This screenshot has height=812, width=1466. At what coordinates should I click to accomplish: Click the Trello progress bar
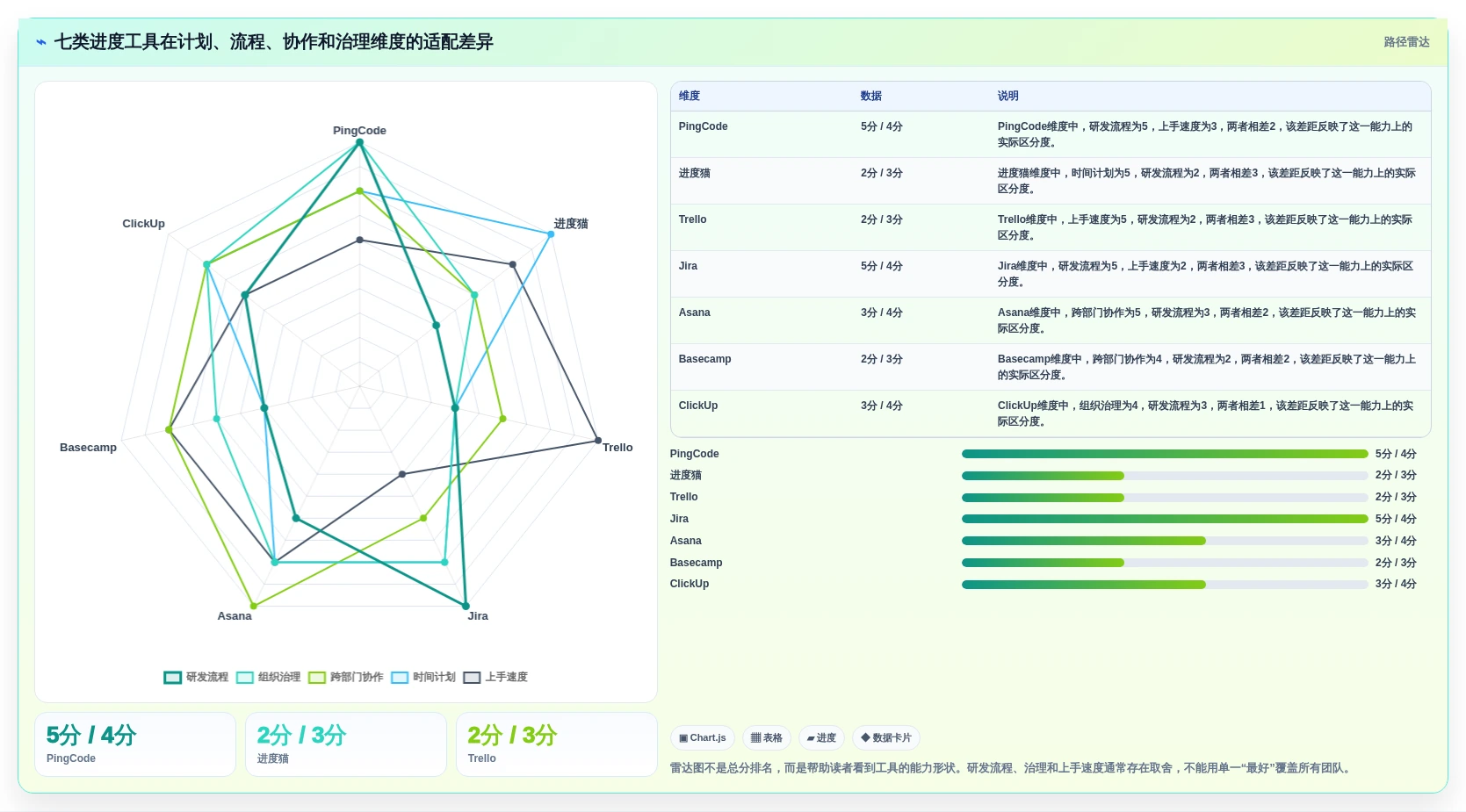pyautogui.click(x=1165, y=498)
